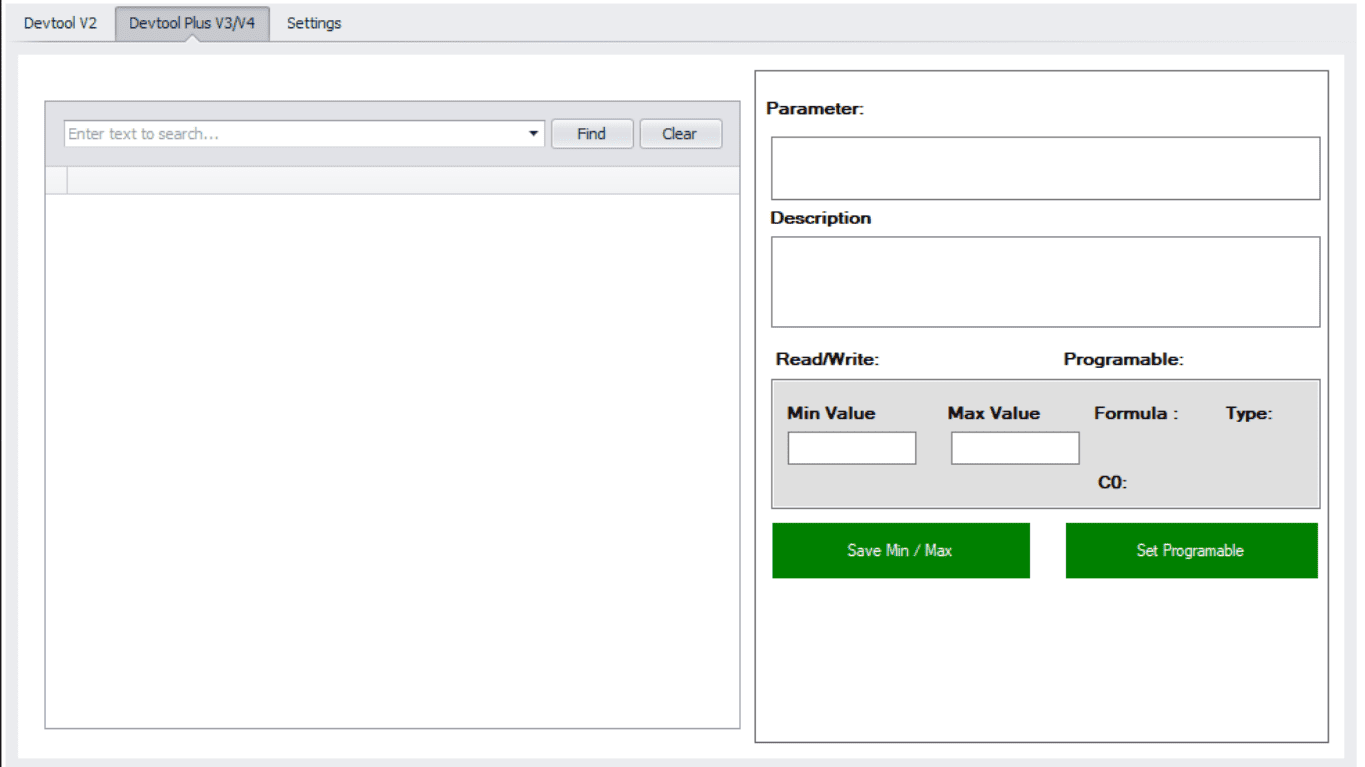Click the Formula label

pyautogui.click(x=1135, y=413)
